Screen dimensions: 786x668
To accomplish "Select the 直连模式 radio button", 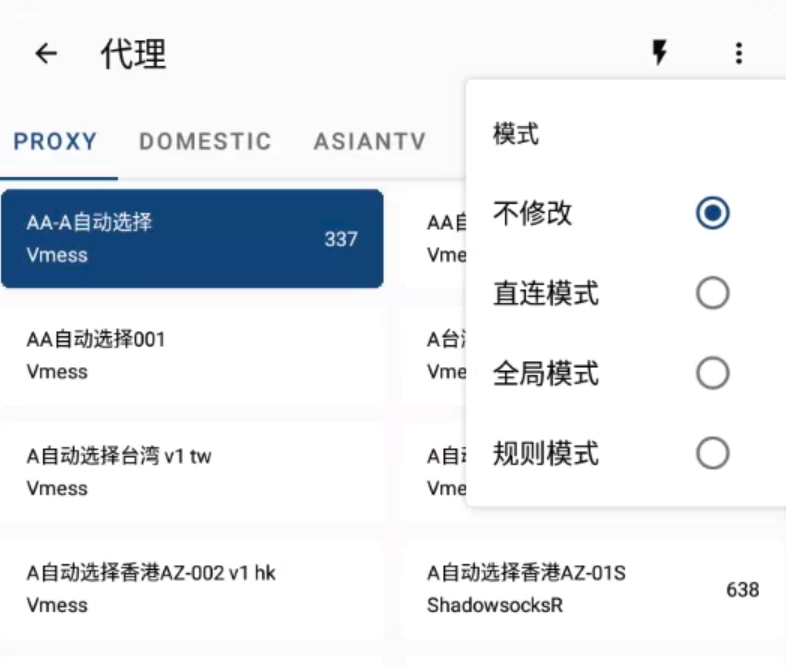I will point(712,293).
